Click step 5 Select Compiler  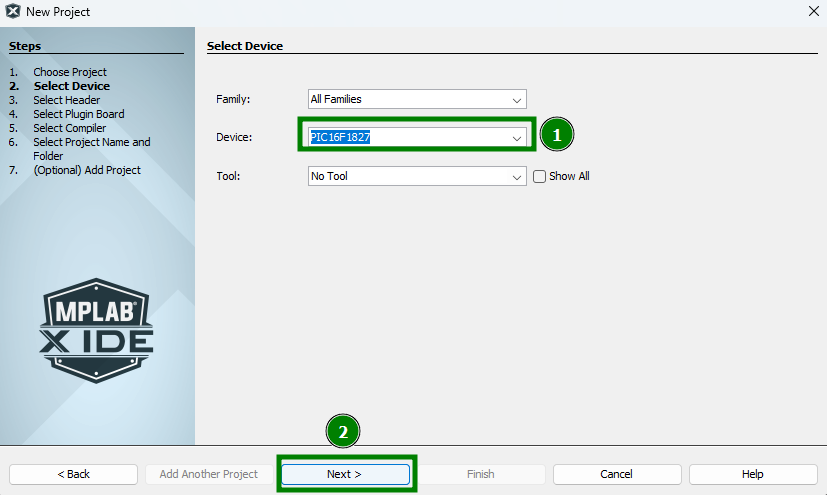click(70, 128)
